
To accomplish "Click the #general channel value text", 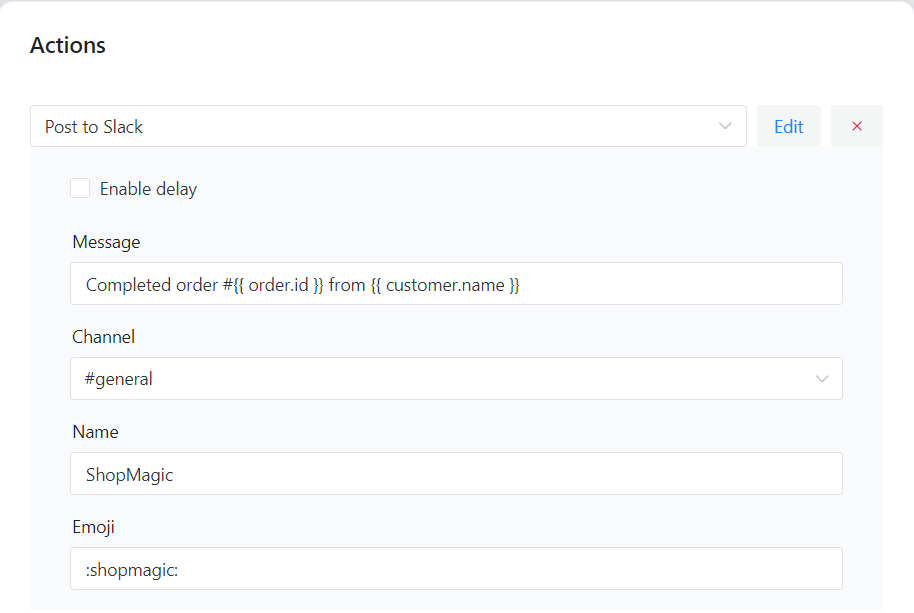I will [118, 379].
